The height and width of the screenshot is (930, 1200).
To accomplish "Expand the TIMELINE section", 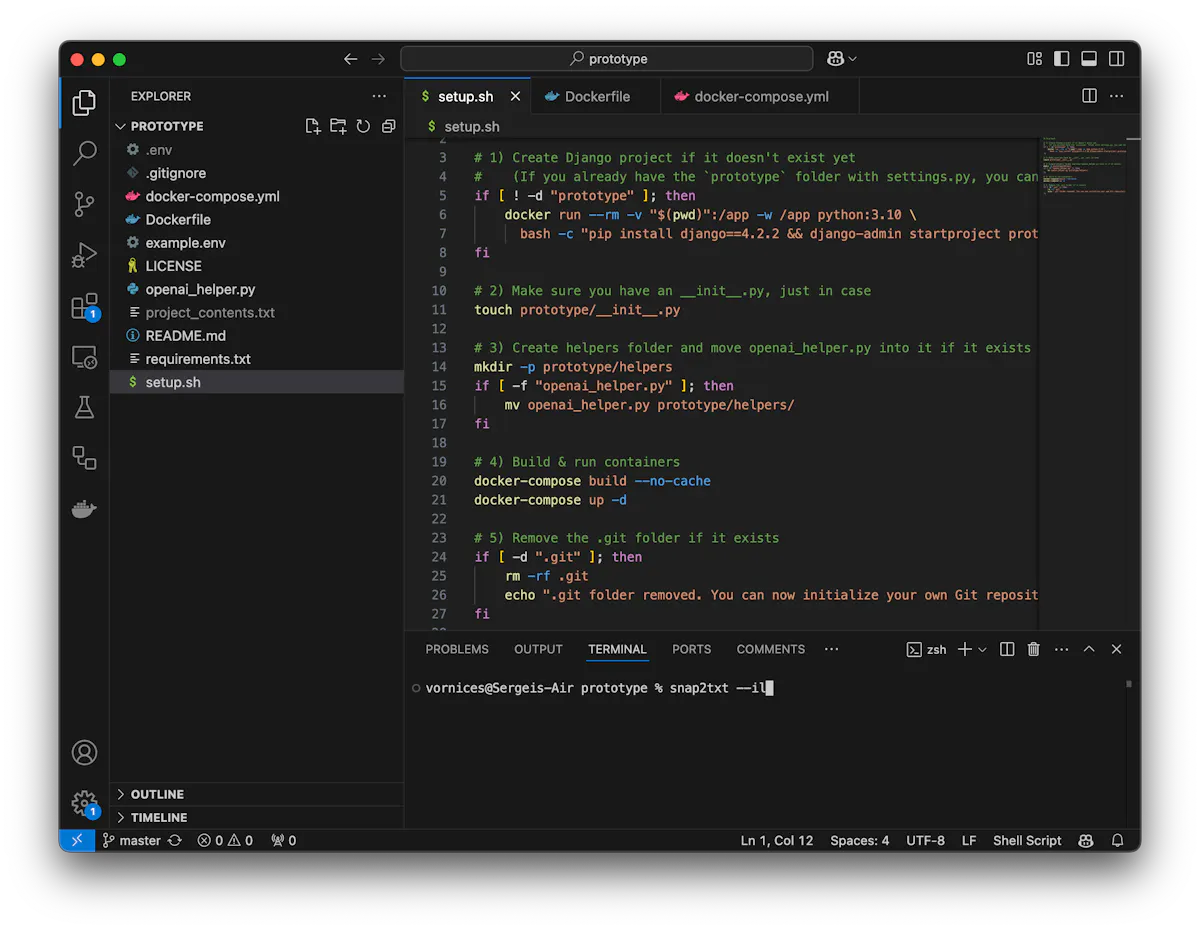I will point(259,817).
